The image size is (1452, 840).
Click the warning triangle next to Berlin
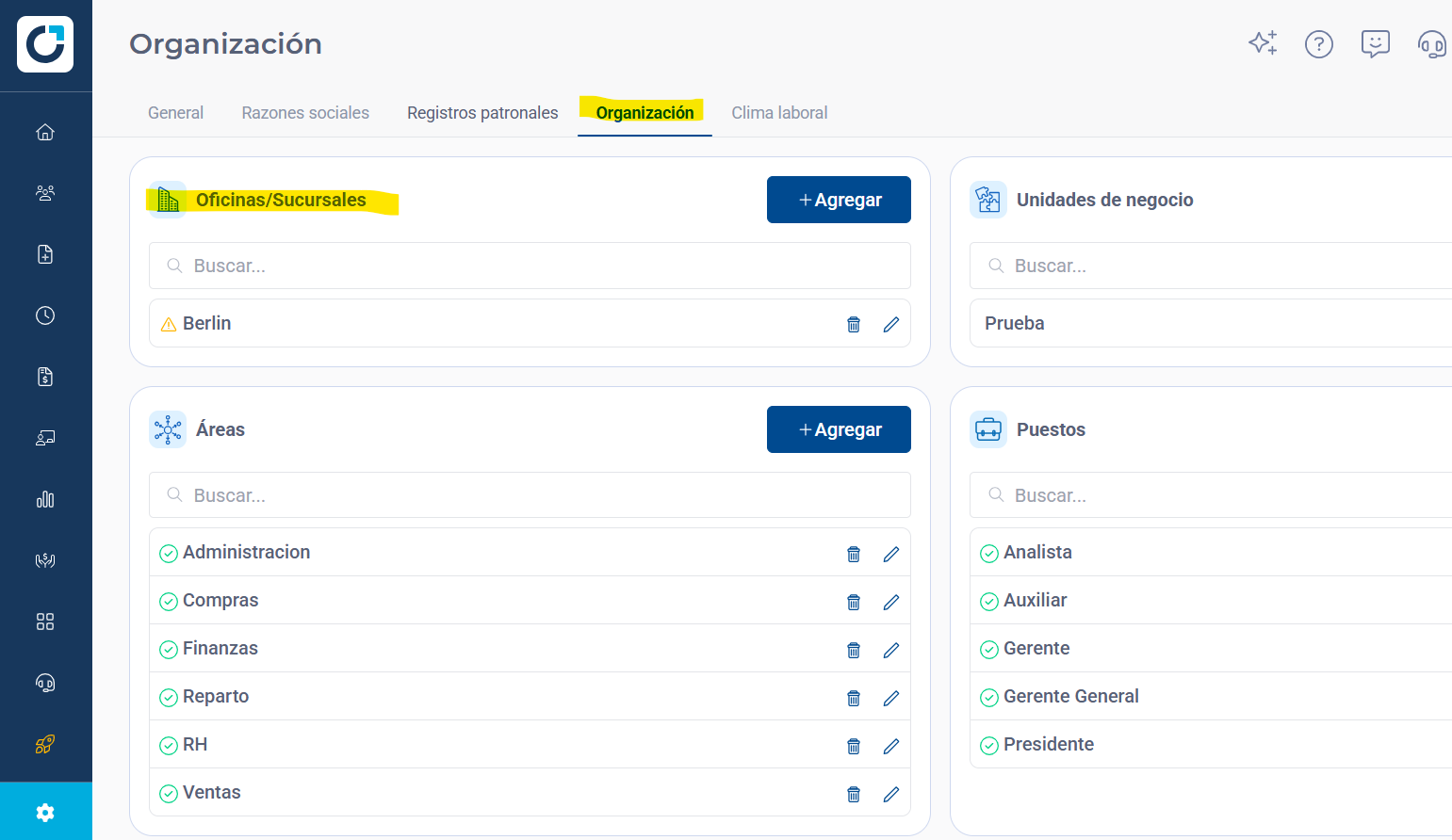169,324
